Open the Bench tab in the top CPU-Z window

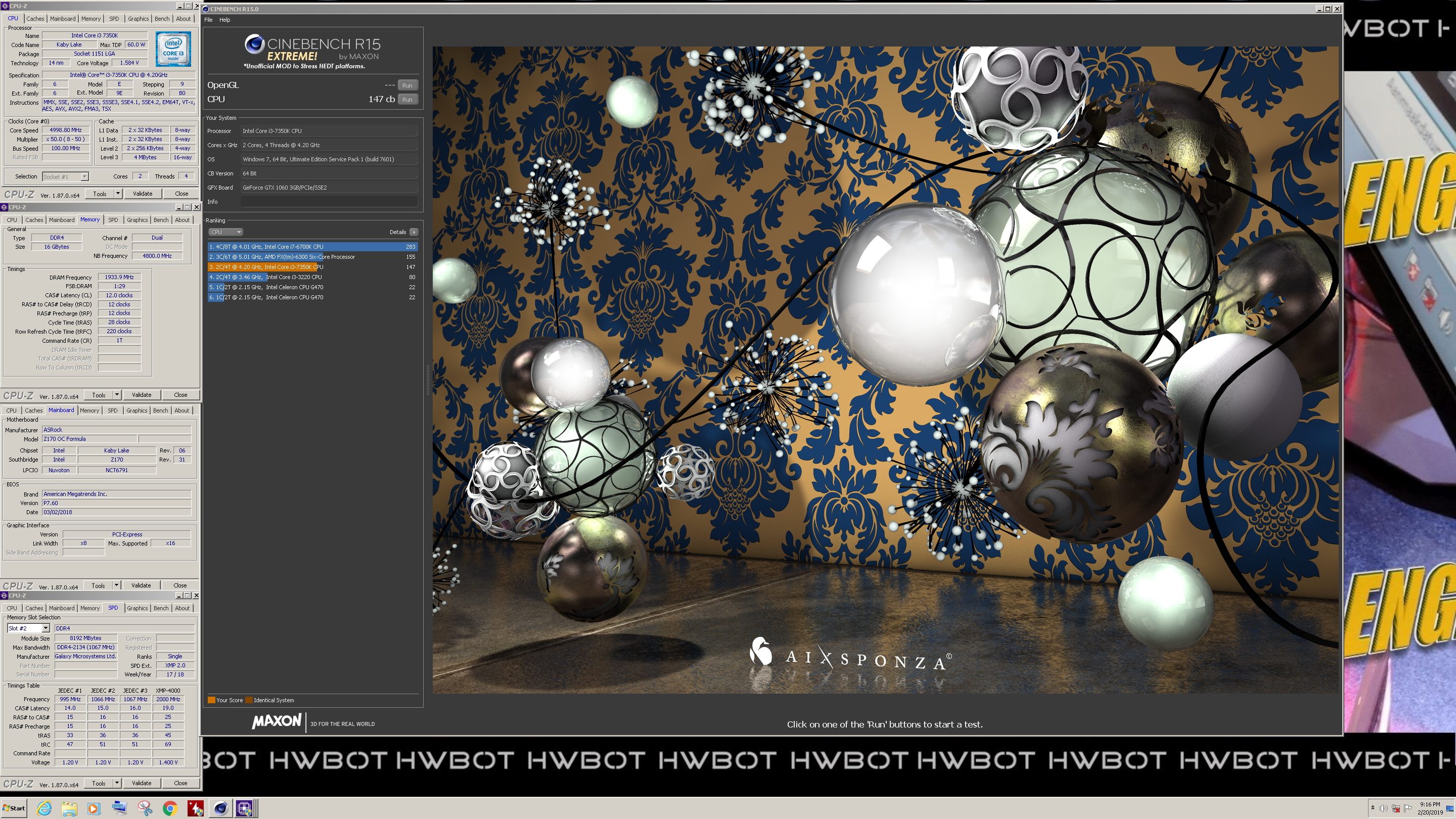point(162,19)
